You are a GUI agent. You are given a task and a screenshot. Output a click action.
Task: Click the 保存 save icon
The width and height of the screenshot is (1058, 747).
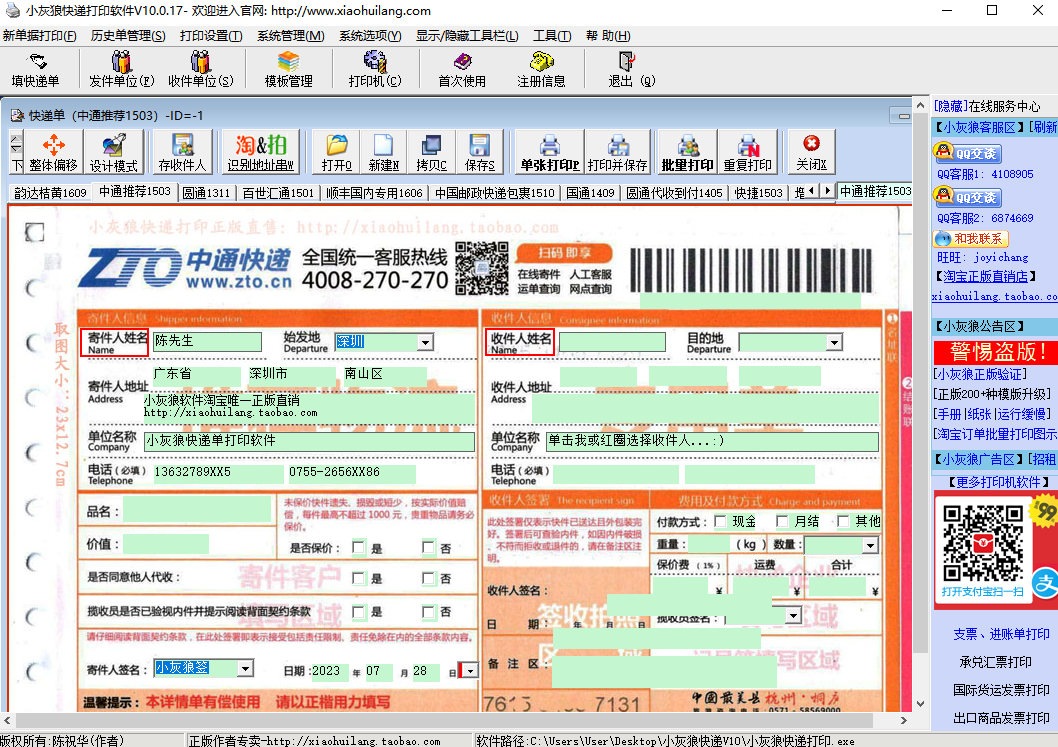tap(480, 153)
